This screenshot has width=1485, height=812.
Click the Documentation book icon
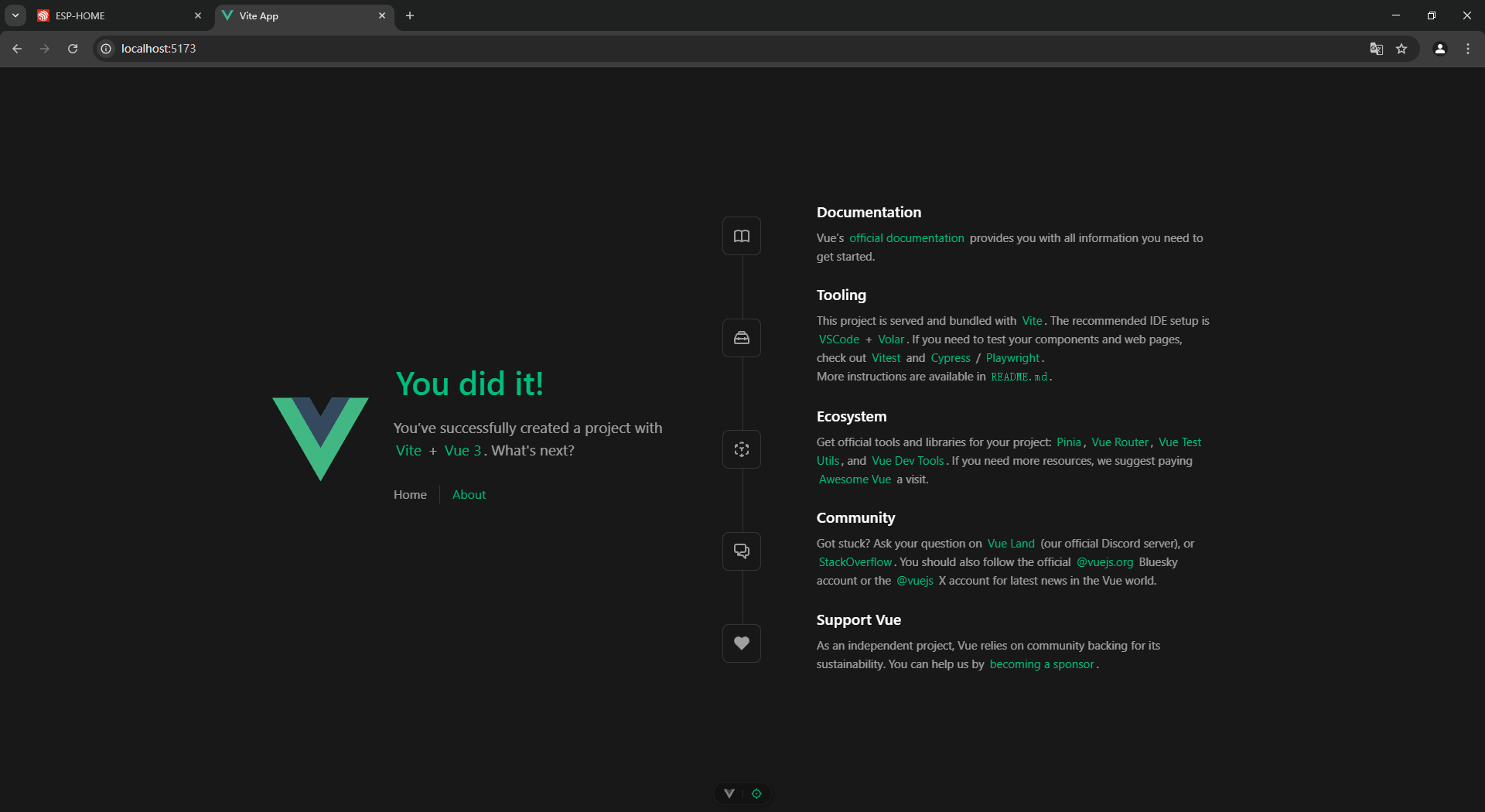click(741, 236)
